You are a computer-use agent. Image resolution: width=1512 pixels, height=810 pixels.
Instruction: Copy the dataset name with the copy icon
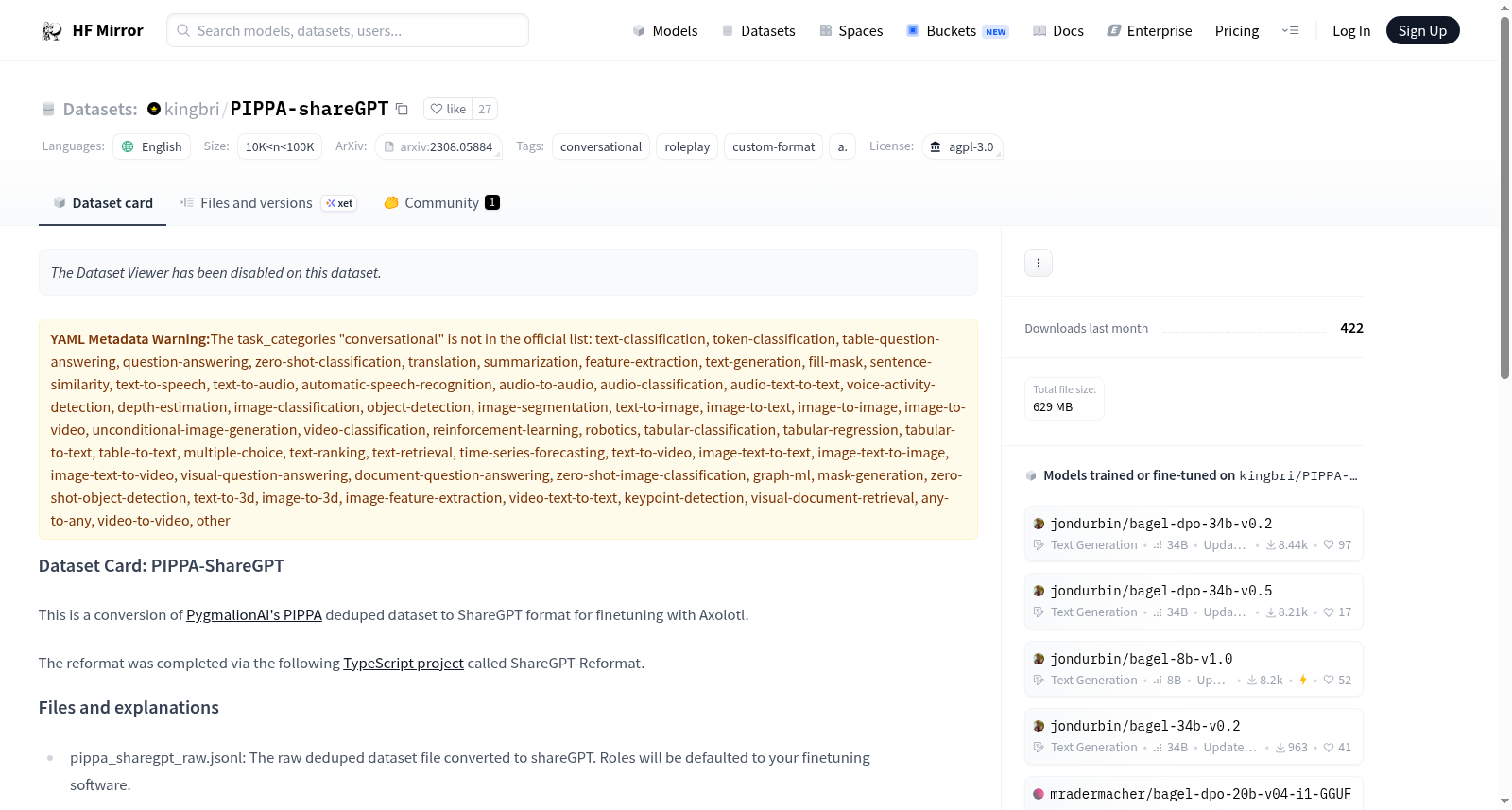pyautogui.click(x=402, y=109)
